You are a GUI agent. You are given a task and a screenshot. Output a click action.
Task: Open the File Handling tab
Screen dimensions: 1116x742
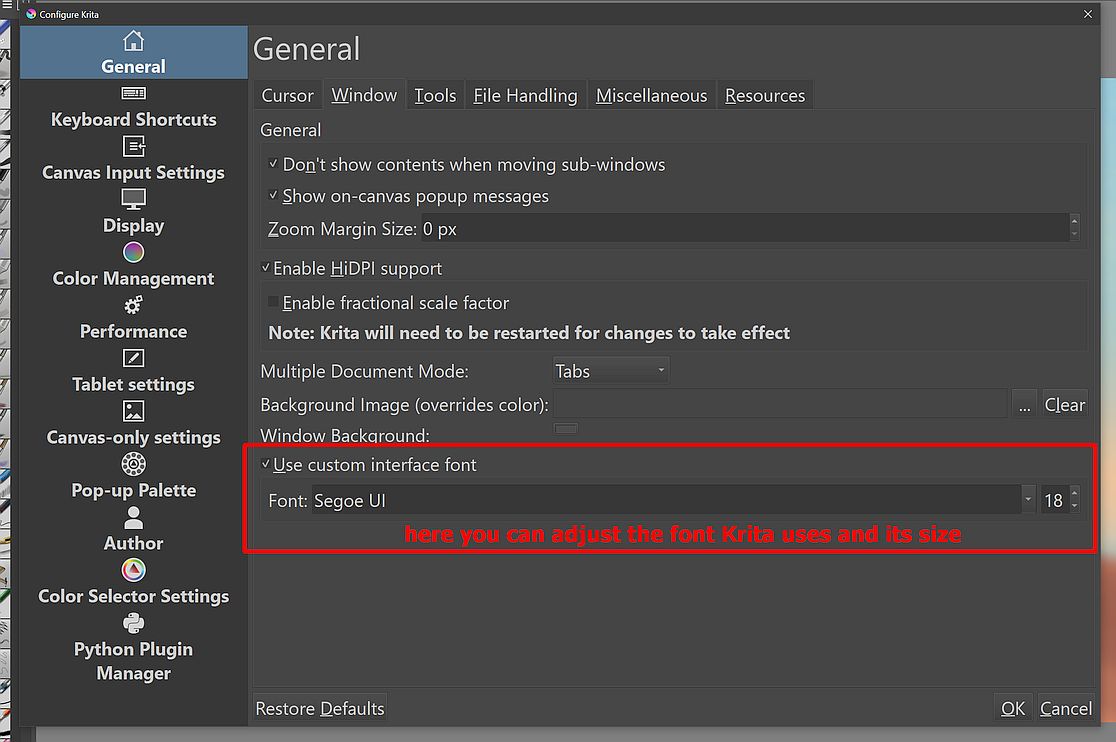tap(525, 95)
